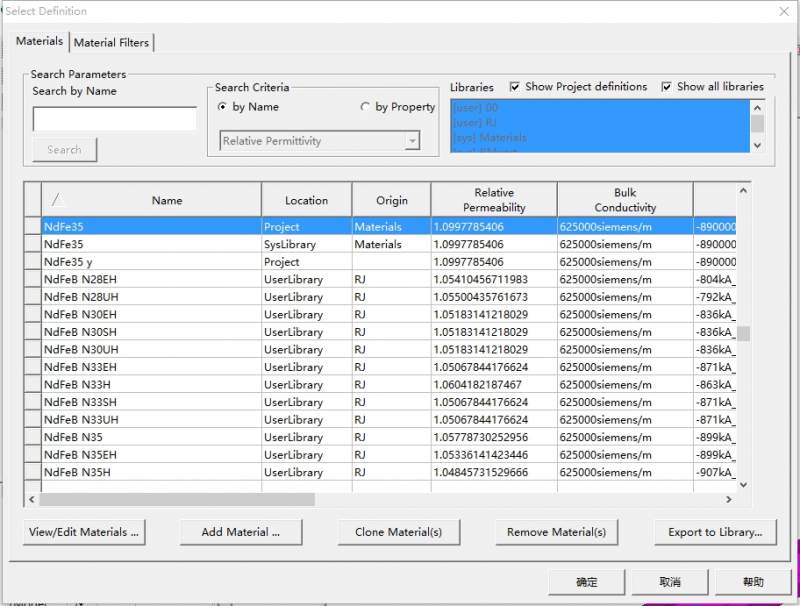The height and width of the screenshot is (606, 800).
Task: Click the Add Material button
Action: (x=241, y=532)
